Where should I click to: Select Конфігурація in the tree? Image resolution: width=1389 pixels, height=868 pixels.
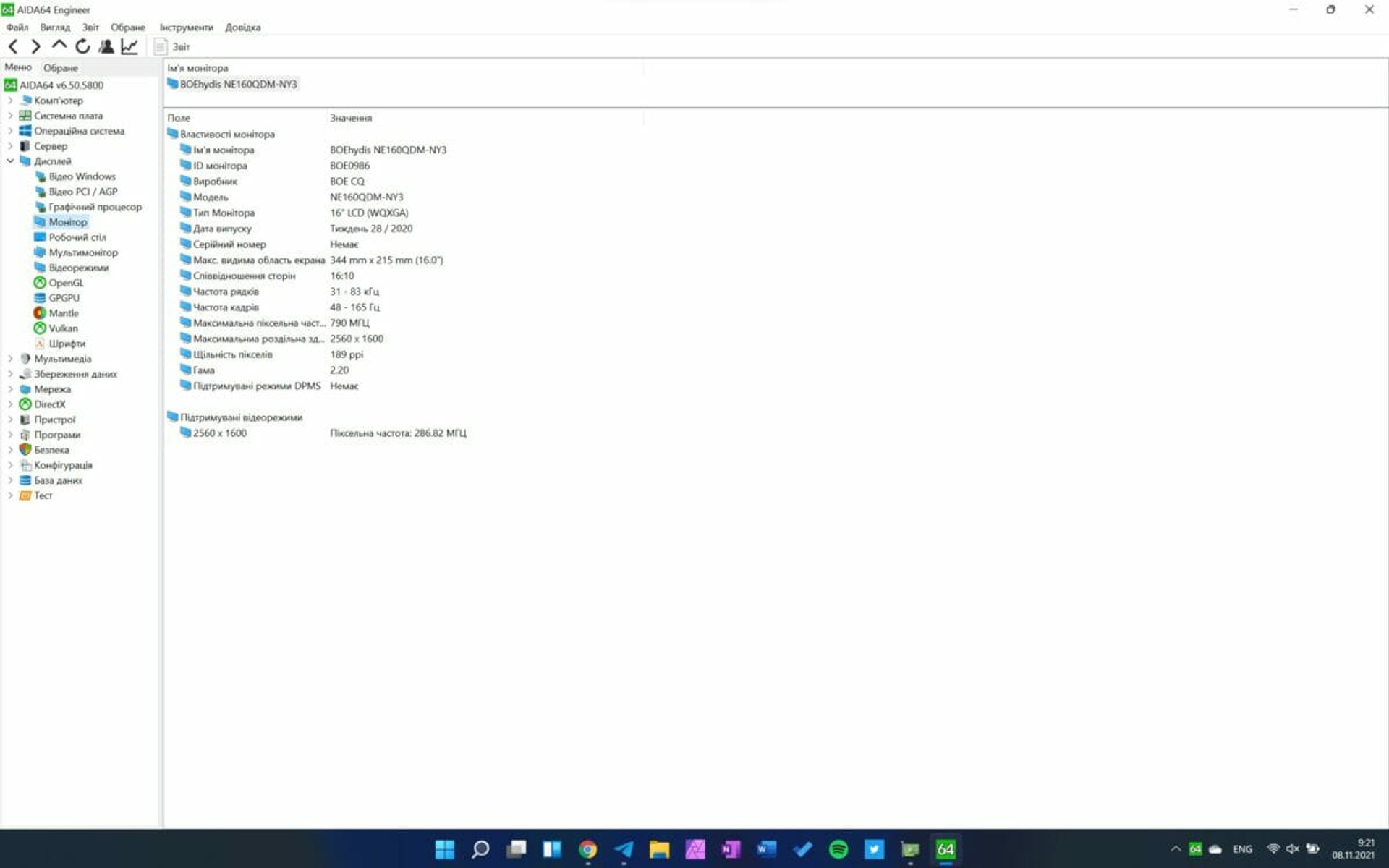click(x=63, y=465)
